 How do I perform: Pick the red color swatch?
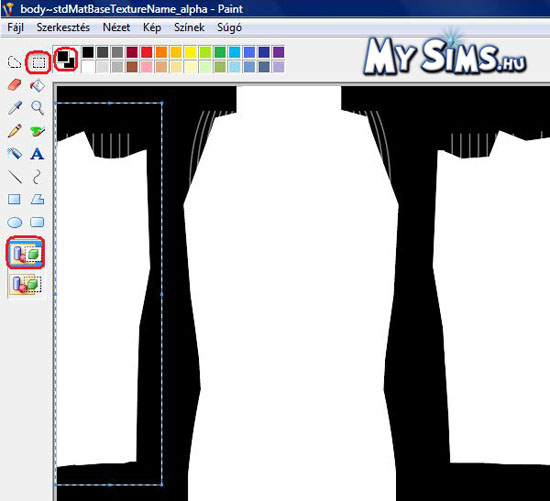[147, 52]
